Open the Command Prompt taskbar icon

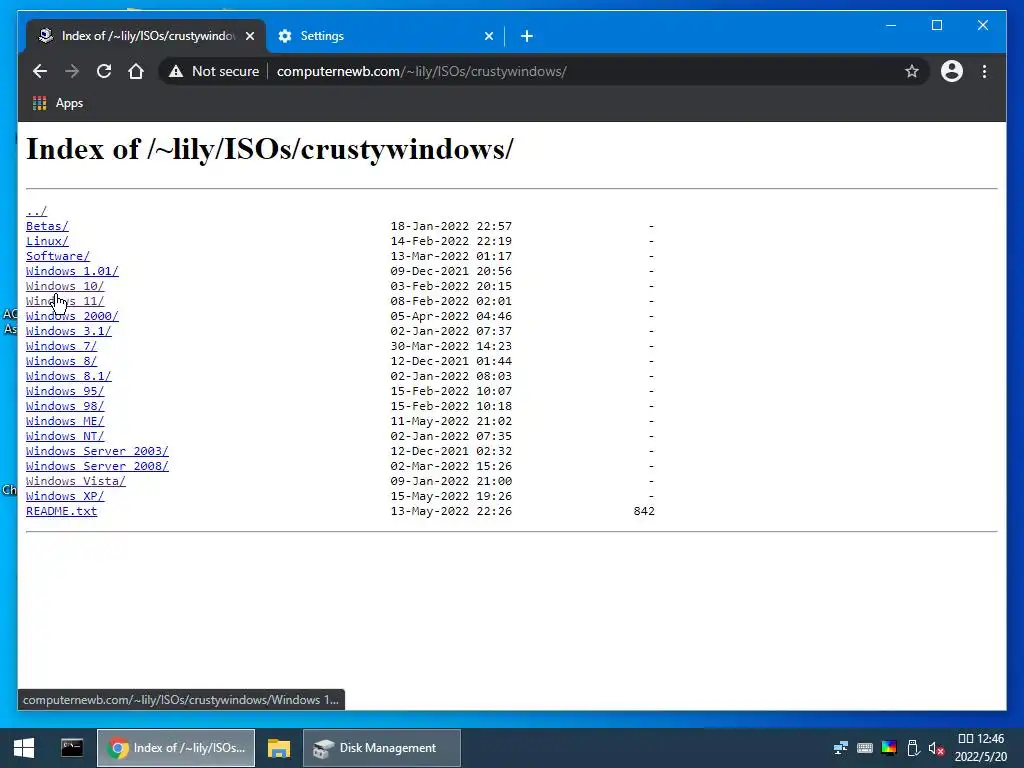click(72, 748)
